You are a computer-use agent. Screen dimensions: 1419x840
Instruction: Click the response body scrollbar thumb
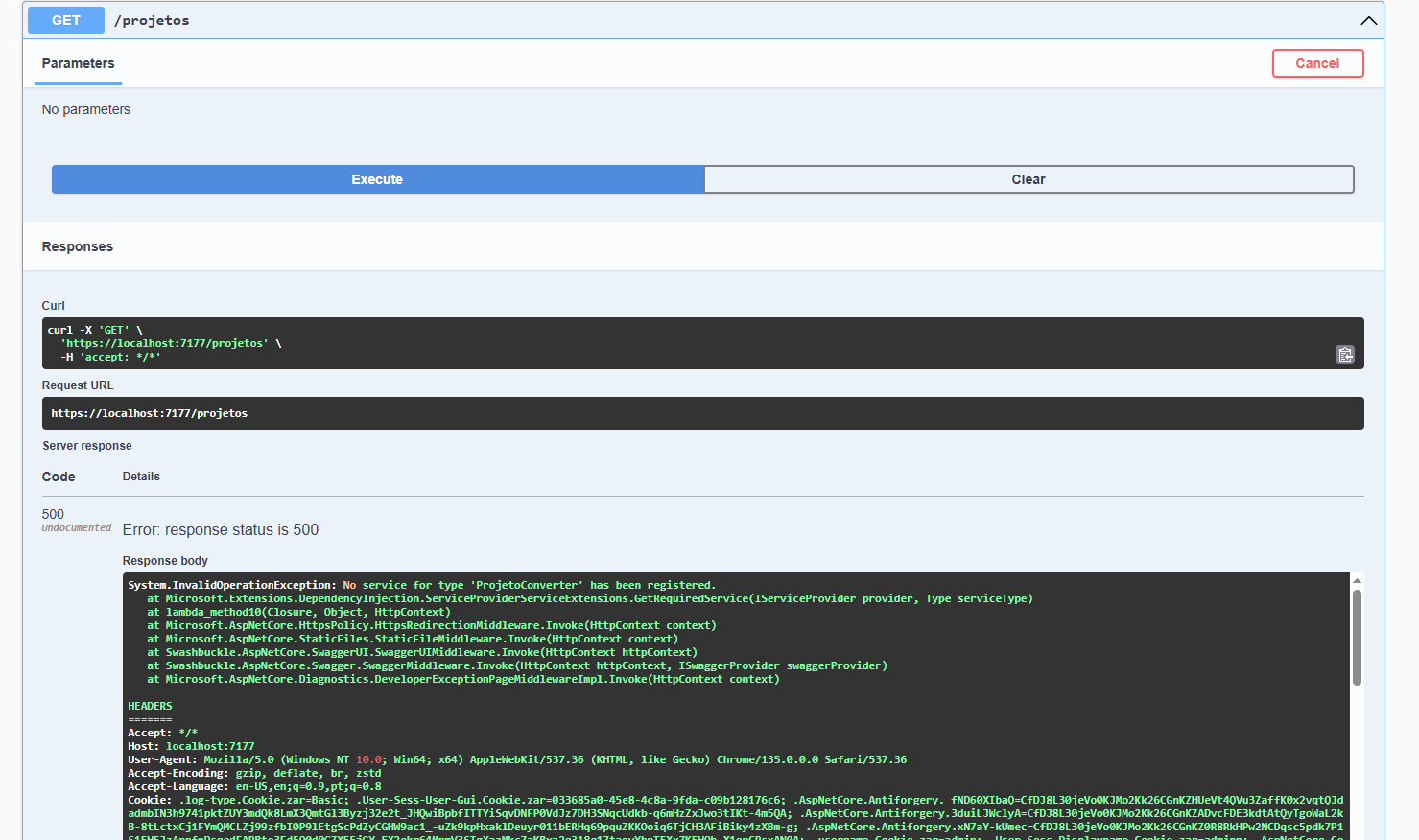[x=1357, y=637]
